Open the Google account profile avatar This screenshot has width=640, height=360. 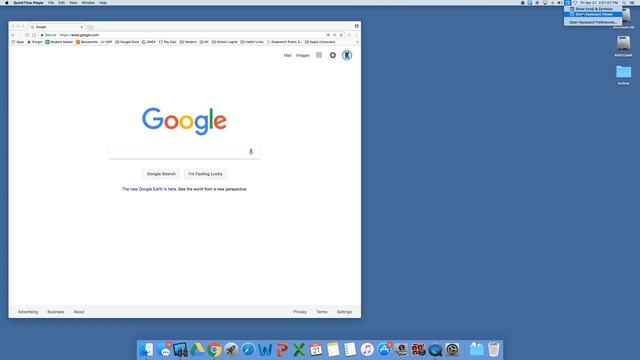(347, 55)
